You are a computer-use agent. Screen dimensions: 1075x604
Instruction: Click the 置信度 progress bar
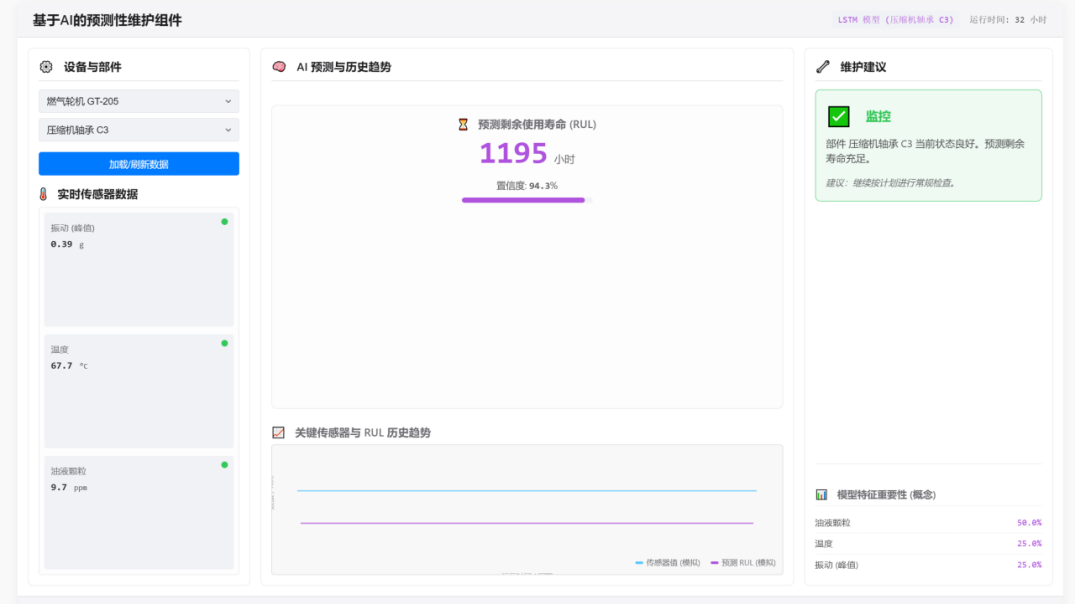click(x=527, y=200)
